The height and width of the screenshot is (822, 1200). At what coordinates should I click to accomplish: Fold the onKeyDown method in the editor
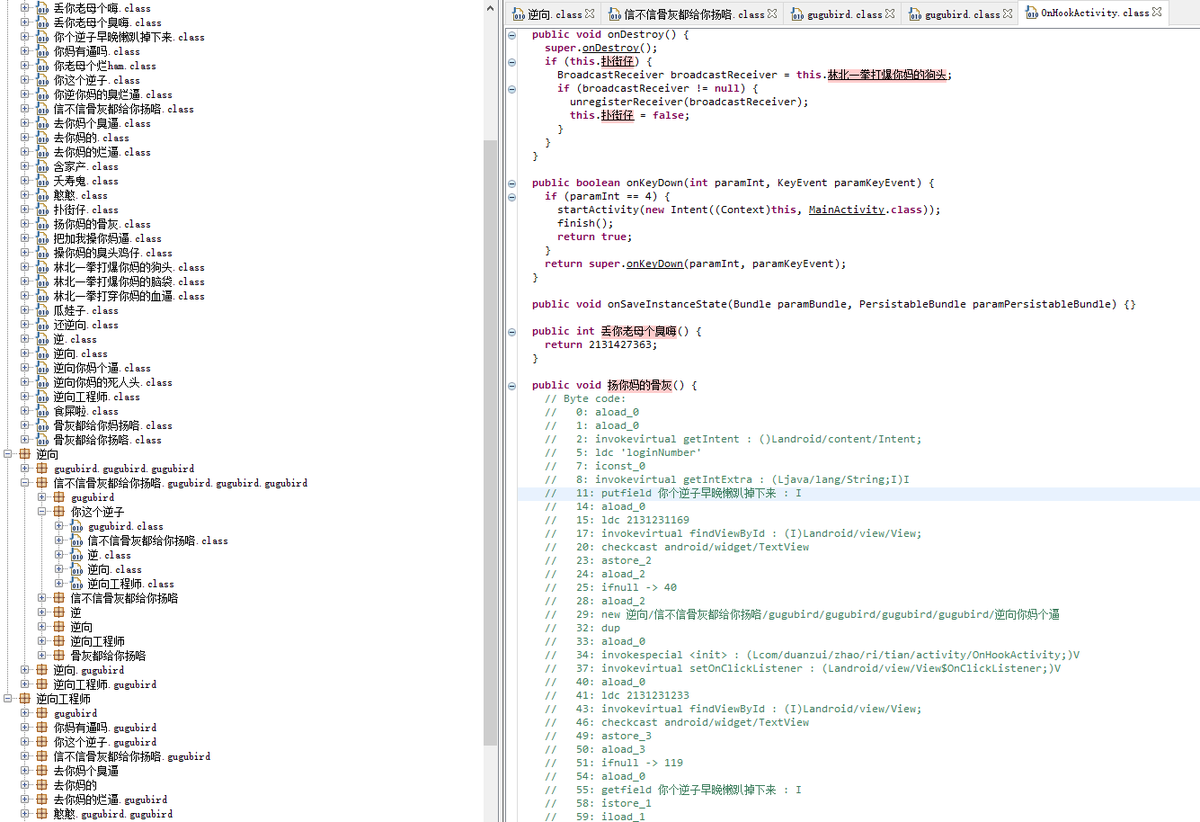512,183
